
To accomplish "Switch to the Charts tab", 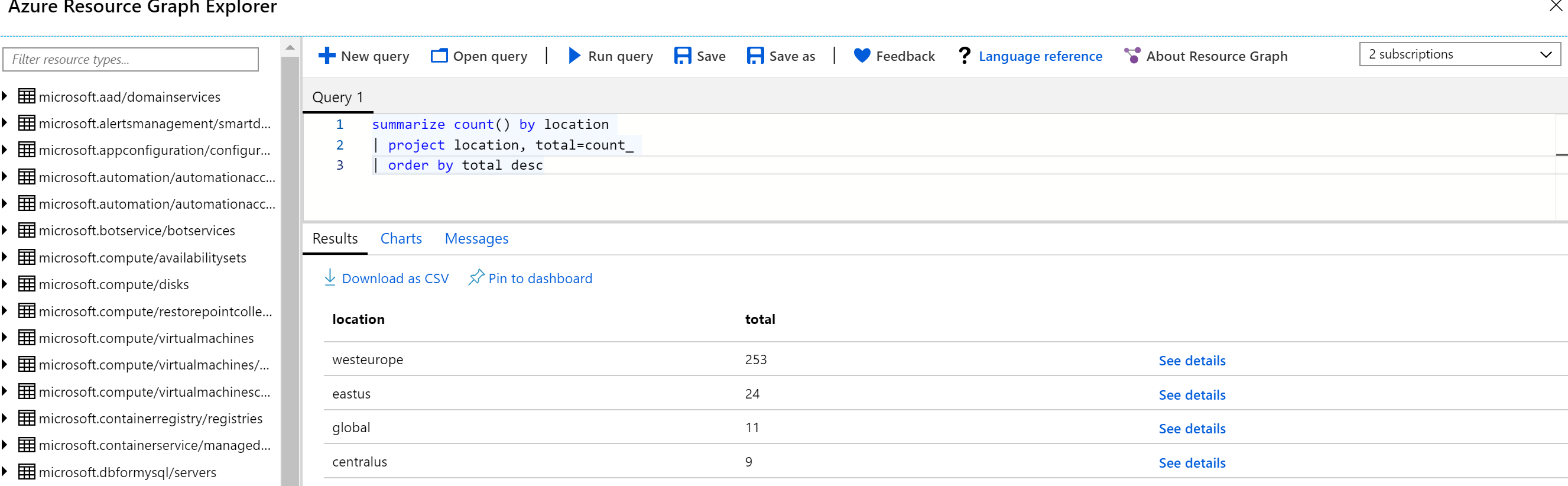I will pyautogui.click(x=401, y=239).
